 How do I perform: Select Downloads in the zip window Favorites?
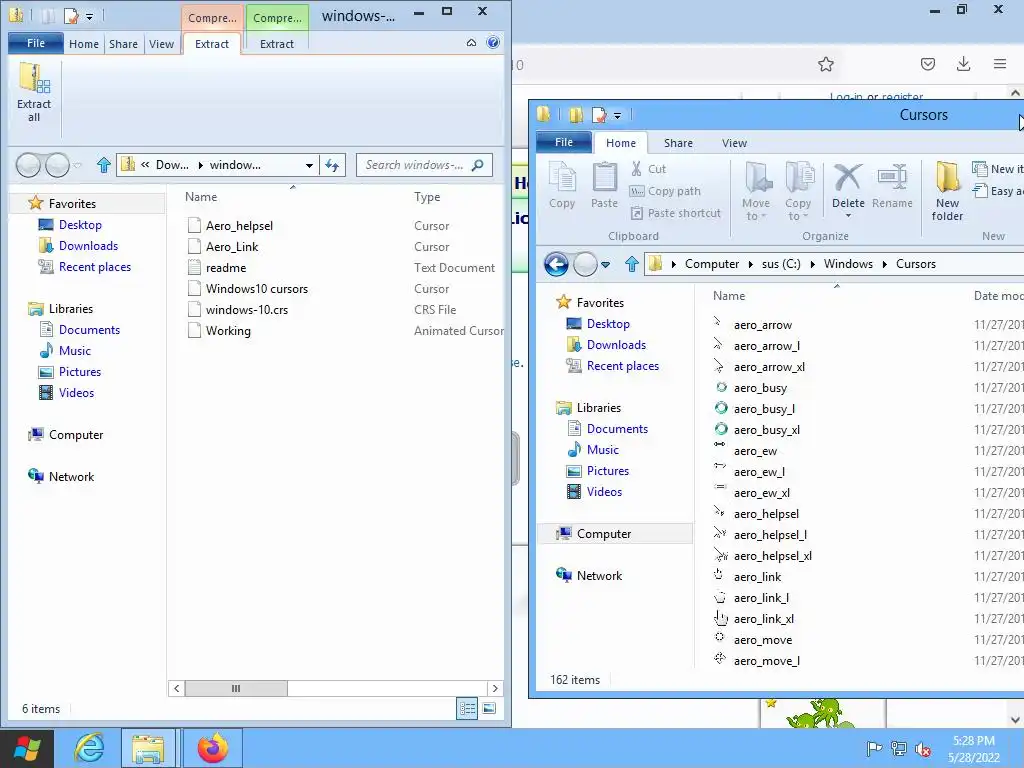point(88,246)
